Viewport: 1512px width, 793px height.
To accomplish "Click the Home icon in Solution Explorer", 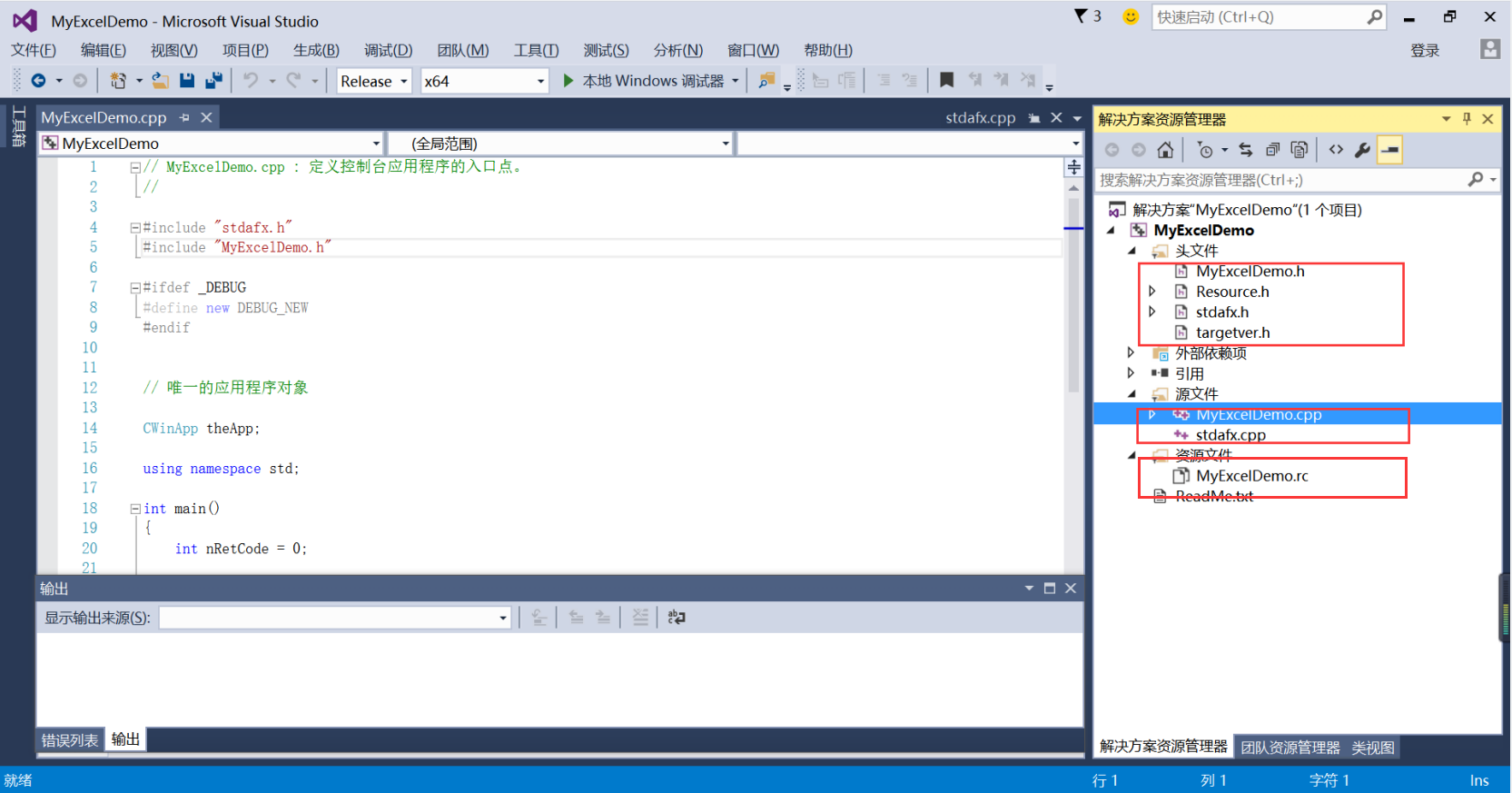I will (x=1165, y=150).
